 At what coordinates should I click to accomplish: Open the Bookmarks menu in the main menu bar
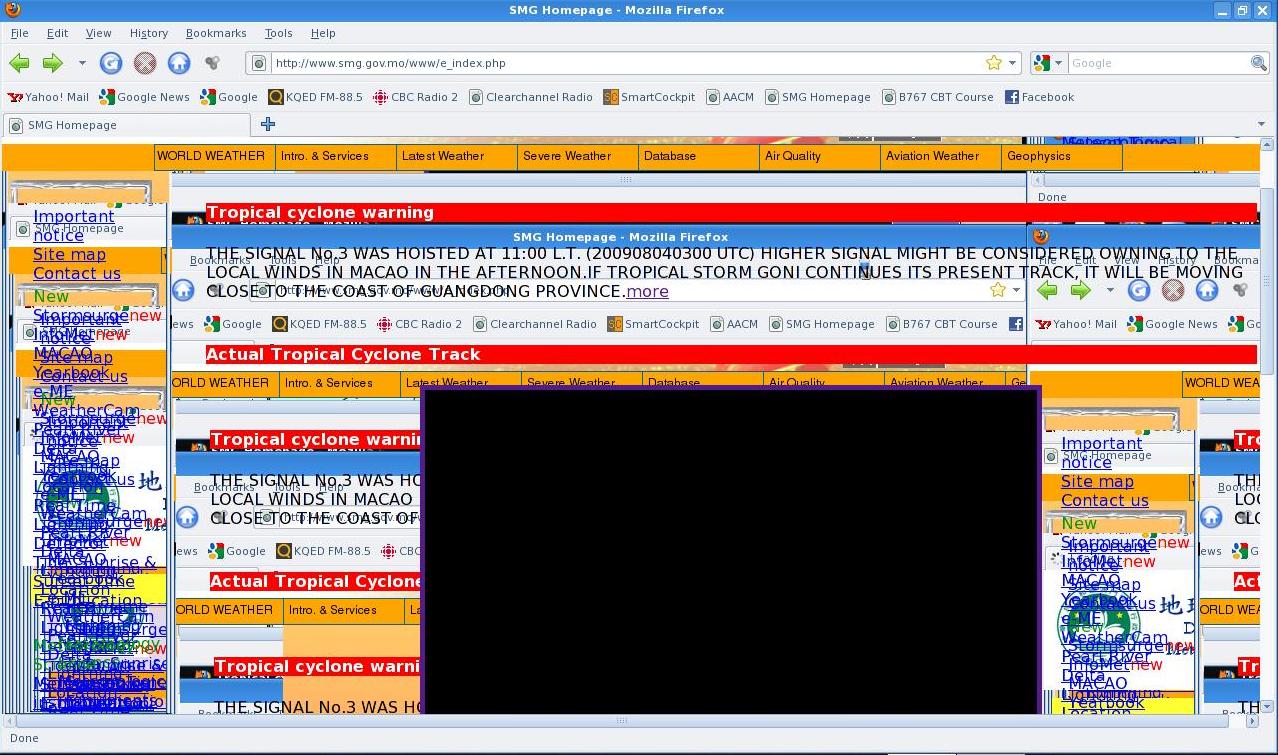tap(216, 33)
